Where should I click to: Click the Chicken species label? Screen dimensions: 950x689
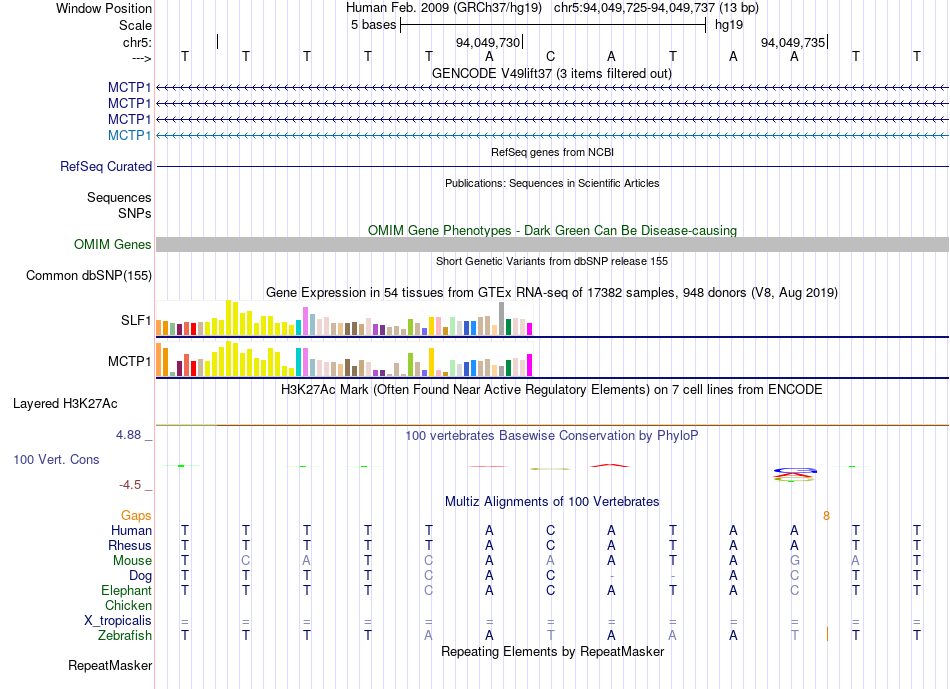pyautogui.click(x=128, y=605)
